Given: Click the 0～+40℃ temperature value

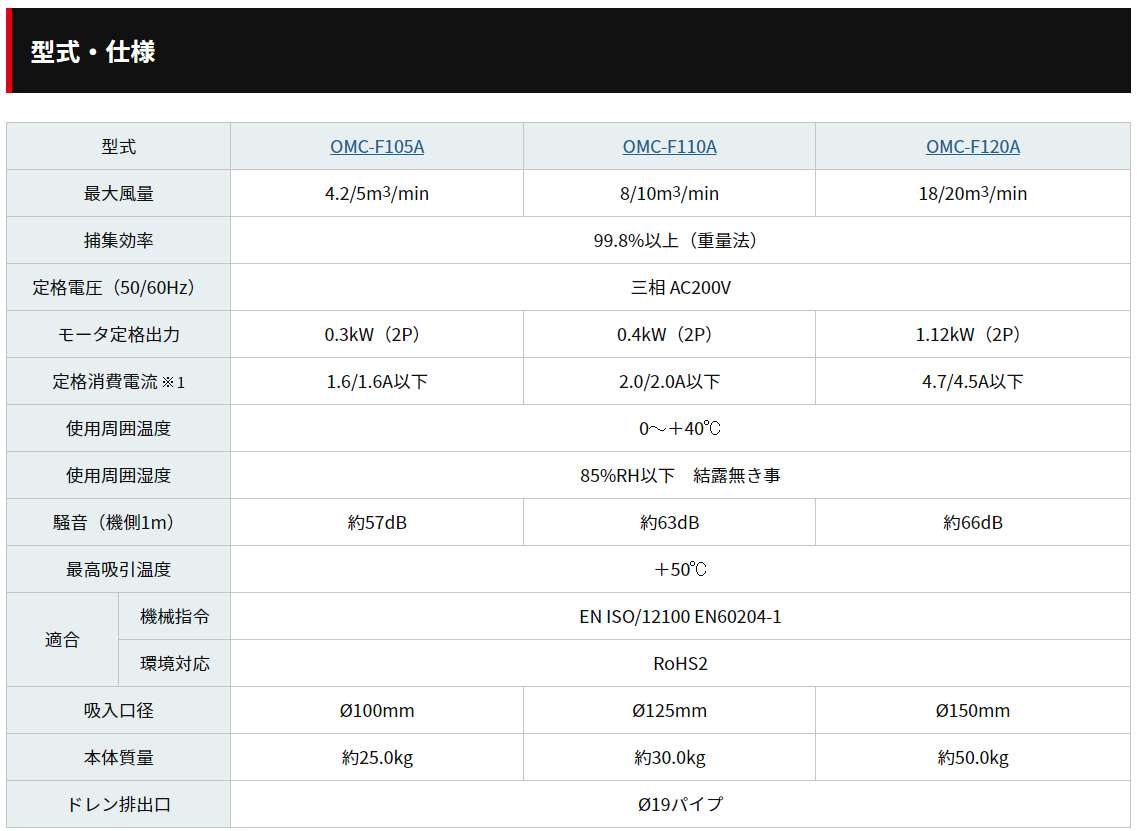Looking at the screenshot, I should tap(680, 429).
